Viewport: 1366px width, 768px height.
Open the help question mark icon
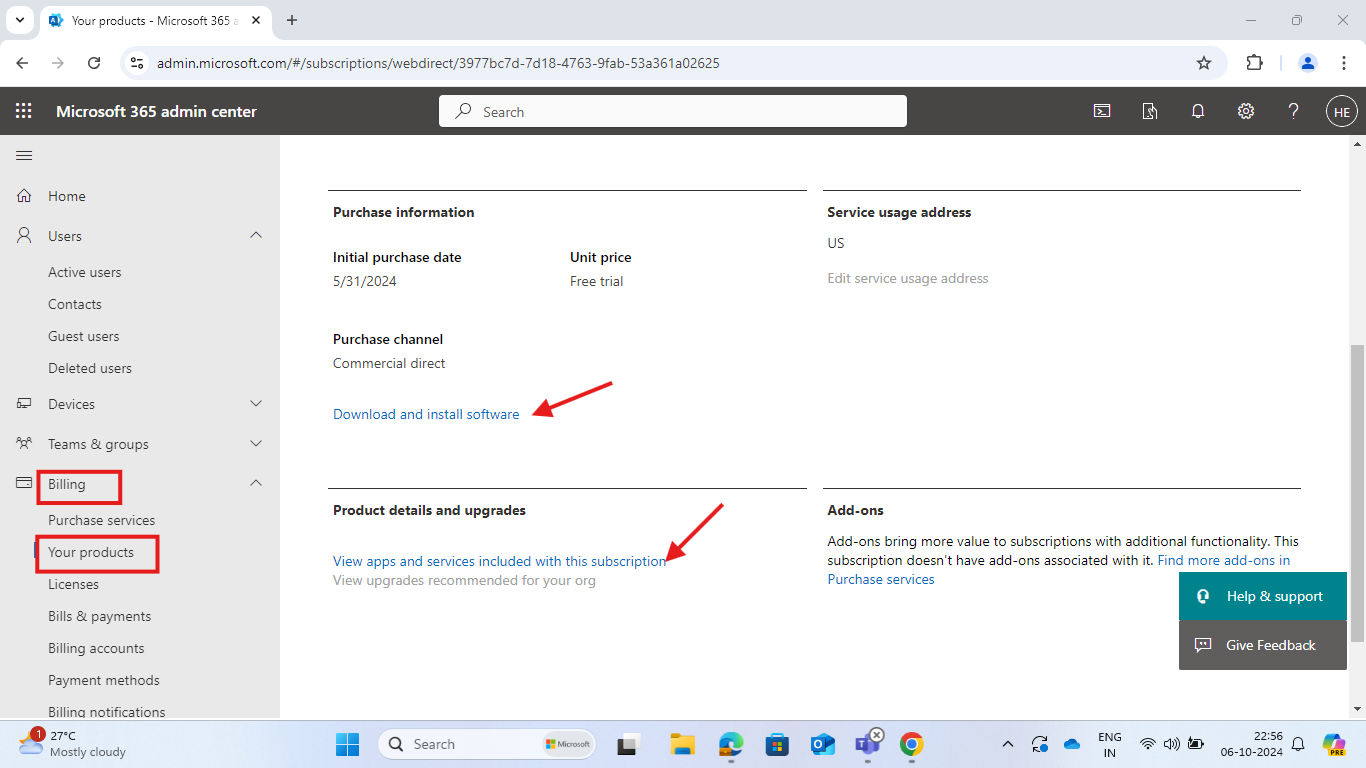coord(1294,111)
